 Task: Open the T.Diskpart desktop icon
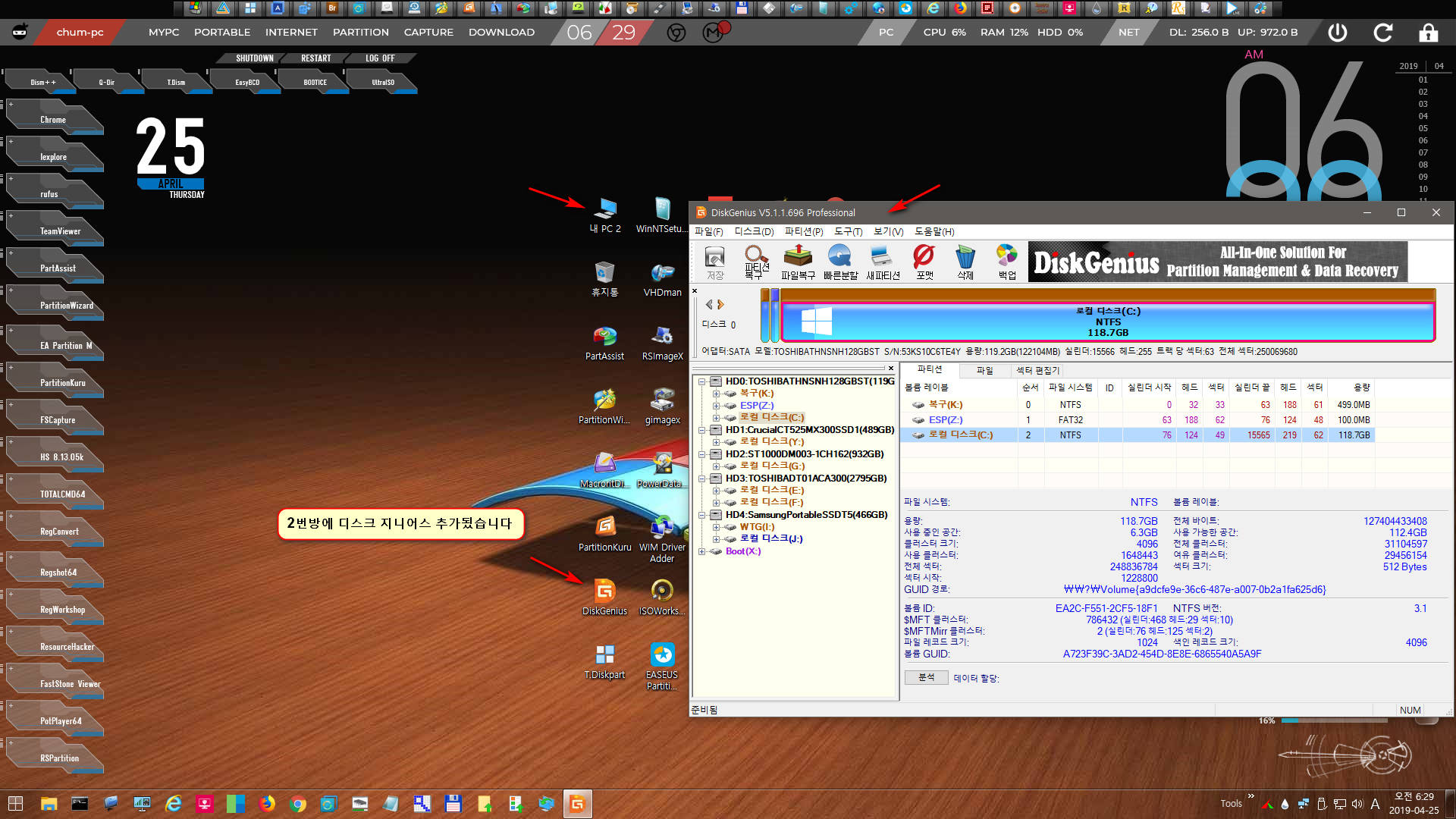click(605, 661)
